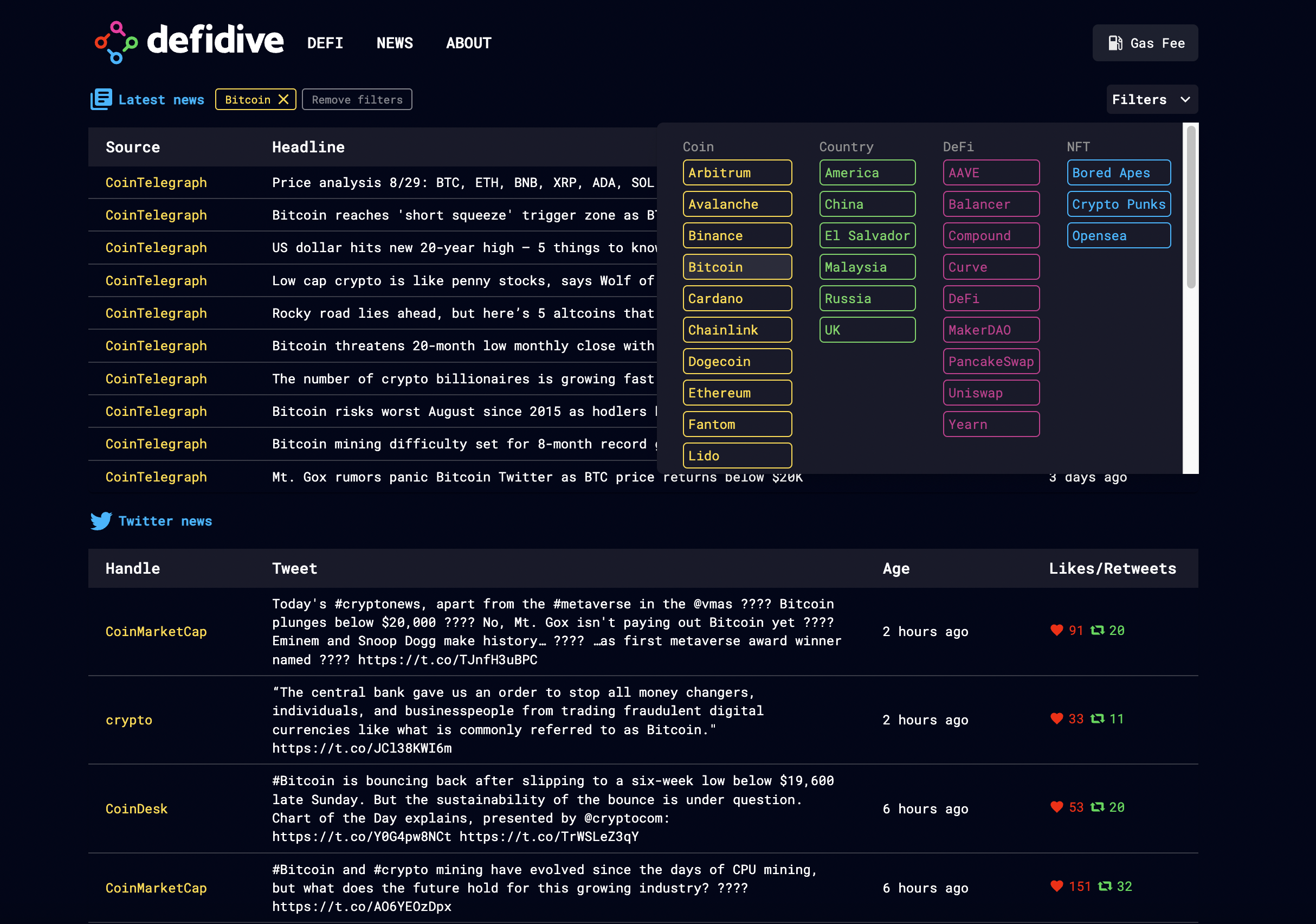1316x924 pixels.
Task: Click the Twitter bird icon
Action: pyautogui.click(x=101, y=521)
